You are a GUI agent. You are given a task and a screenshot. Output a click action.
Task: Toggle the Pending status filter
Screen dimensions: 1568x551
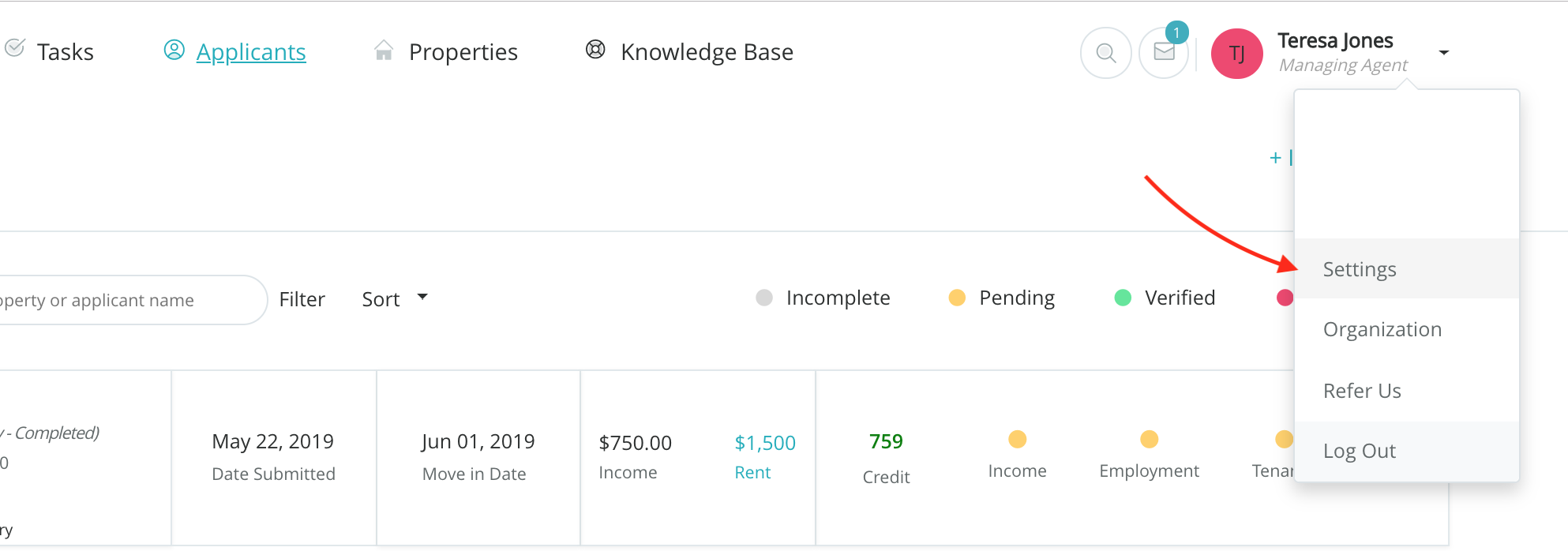[x=1001, y=298]
